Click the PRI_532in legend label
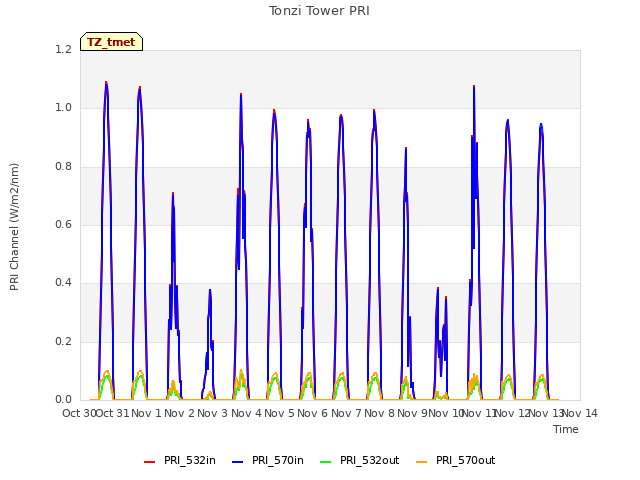Screen dimensions: 640x480 click(x=190, y=460)
